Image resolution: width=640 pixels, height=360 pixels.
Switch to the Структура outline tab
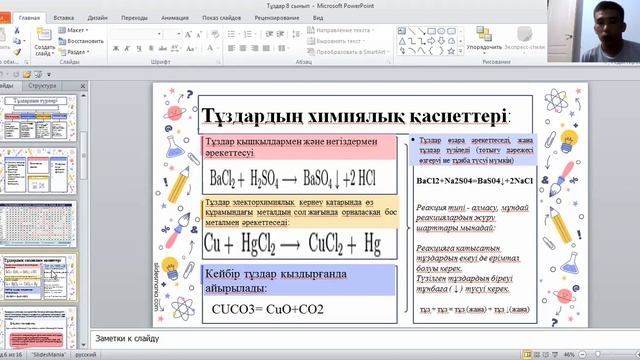pyautogui.click(x=42, y=86)
